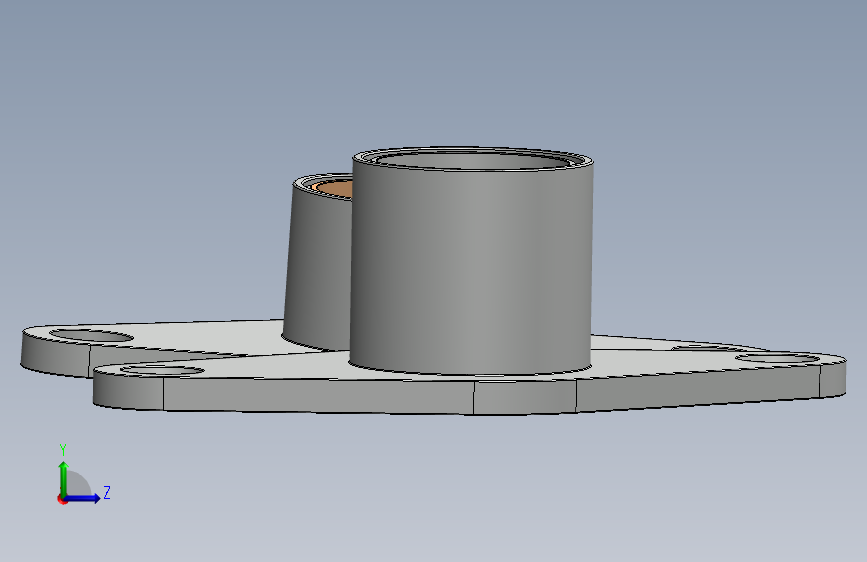The image size is (867, 562).
Task: Select the far-right mounting hole on the flange
Action: [777, 358]
